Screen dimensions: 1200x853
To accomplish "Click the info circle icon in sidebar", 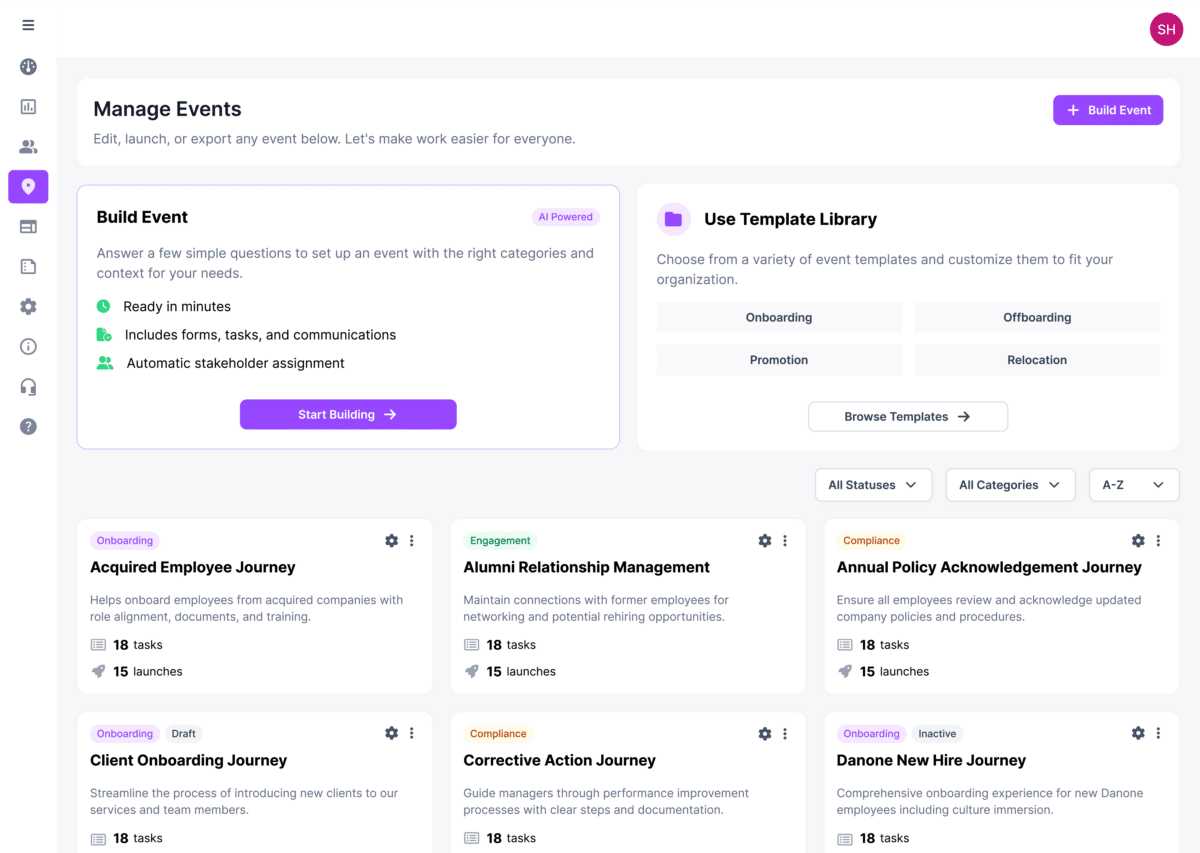I will [28, 347].
